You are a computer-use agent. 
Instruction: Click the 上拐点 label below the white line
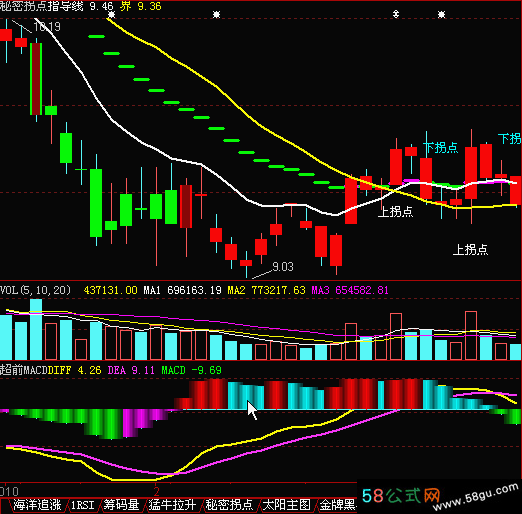(x=395, y=212)
